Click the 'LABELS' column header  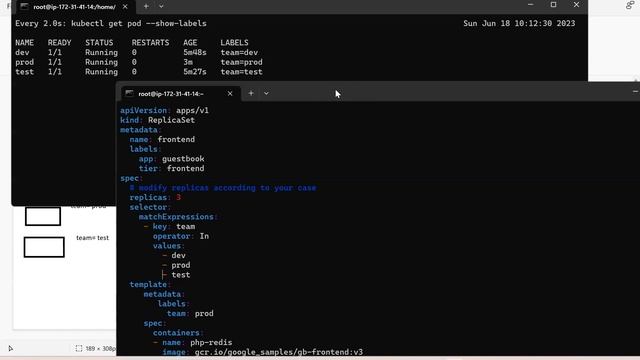click(234, 43)
